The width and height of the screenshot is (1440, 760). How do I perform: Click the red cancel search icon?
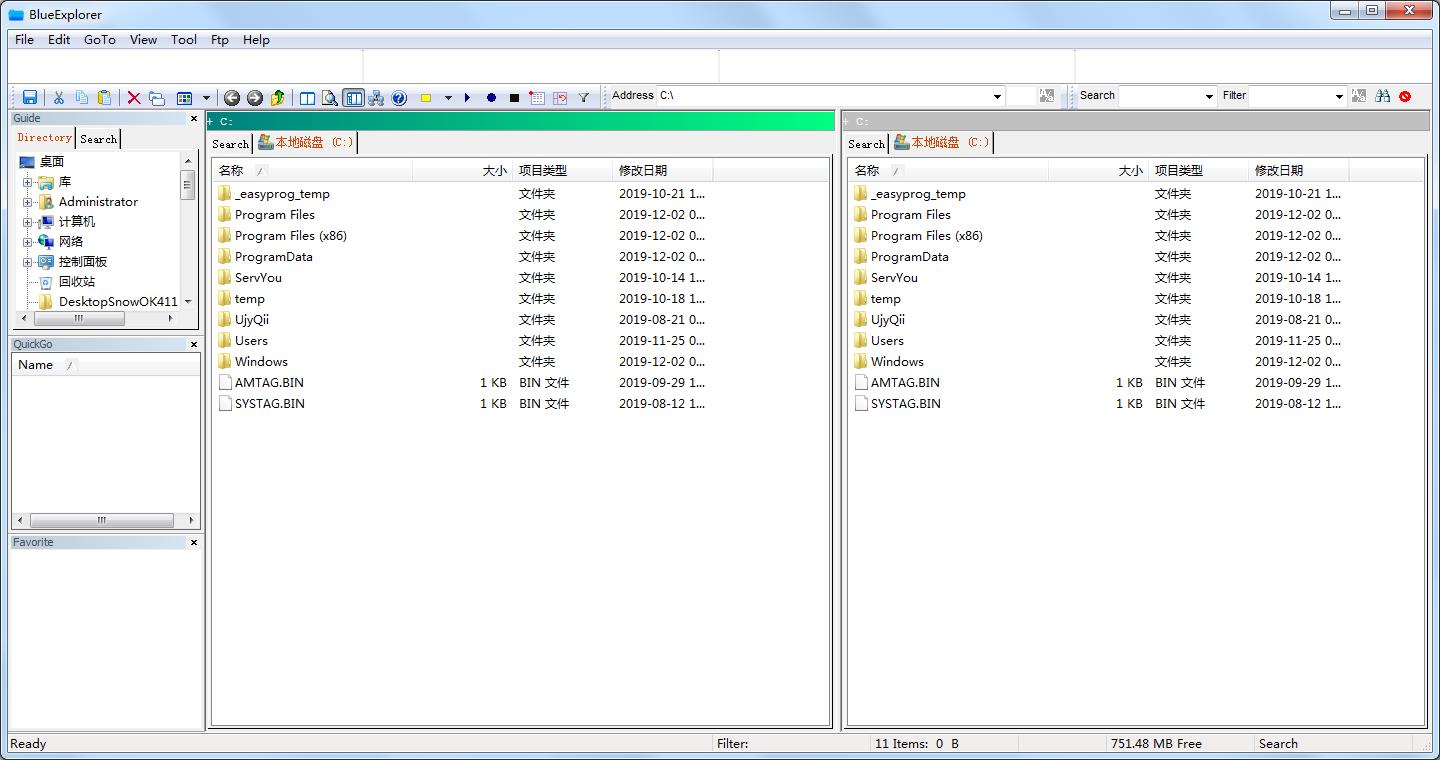click(x=1405, y=96)
